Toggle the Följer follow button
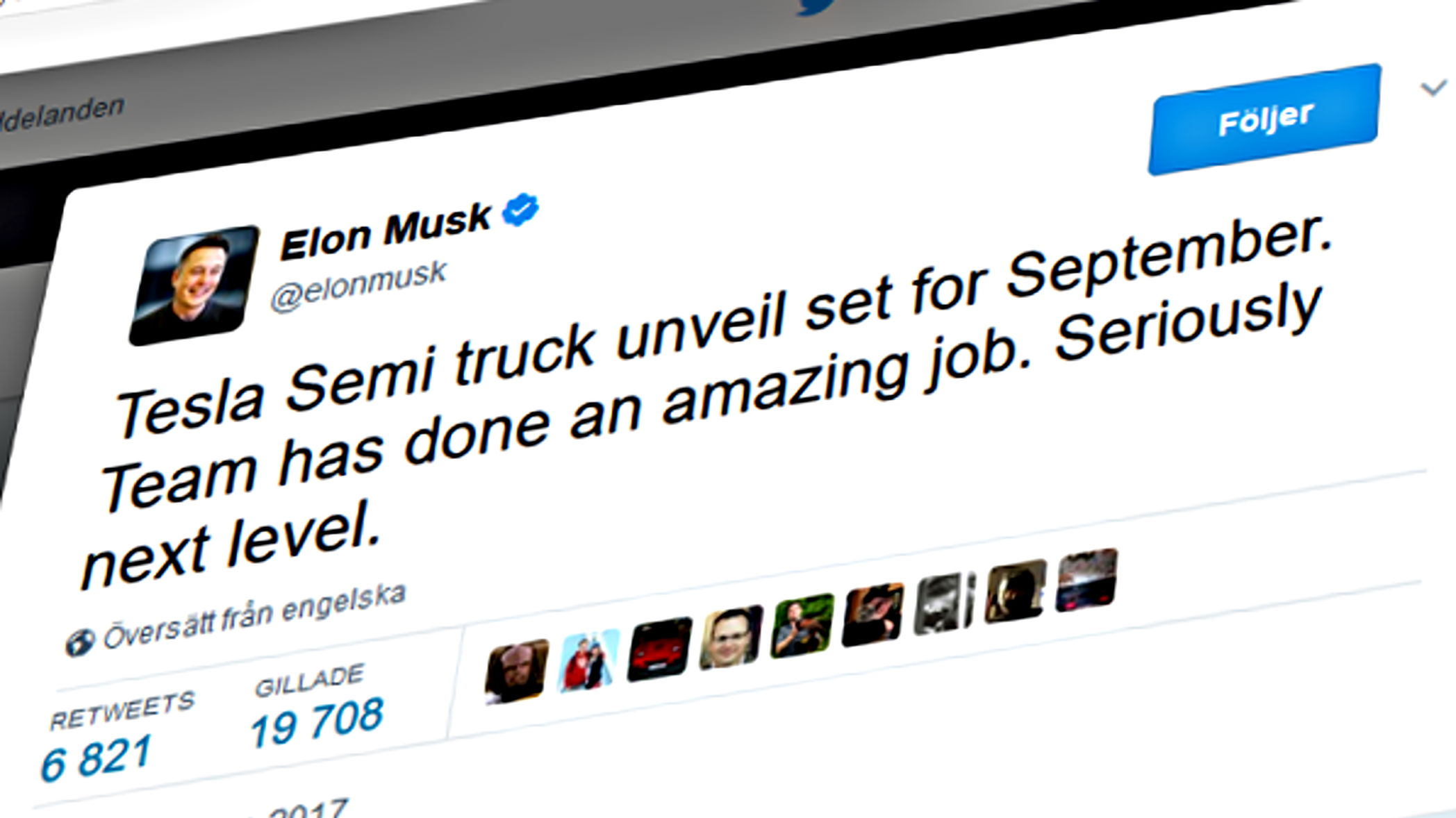The image size is (1456, 818). click(x=1264, y=119)
